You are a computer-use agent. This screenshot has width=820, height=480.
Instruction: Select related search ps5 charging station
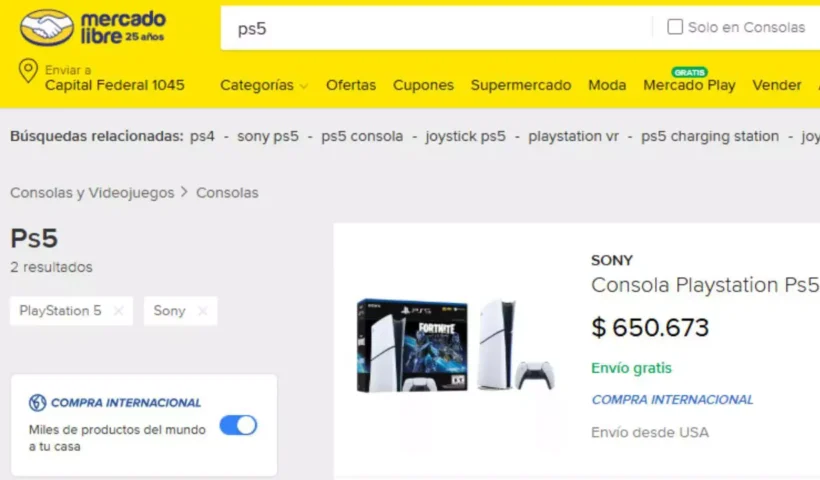[710, 136]
